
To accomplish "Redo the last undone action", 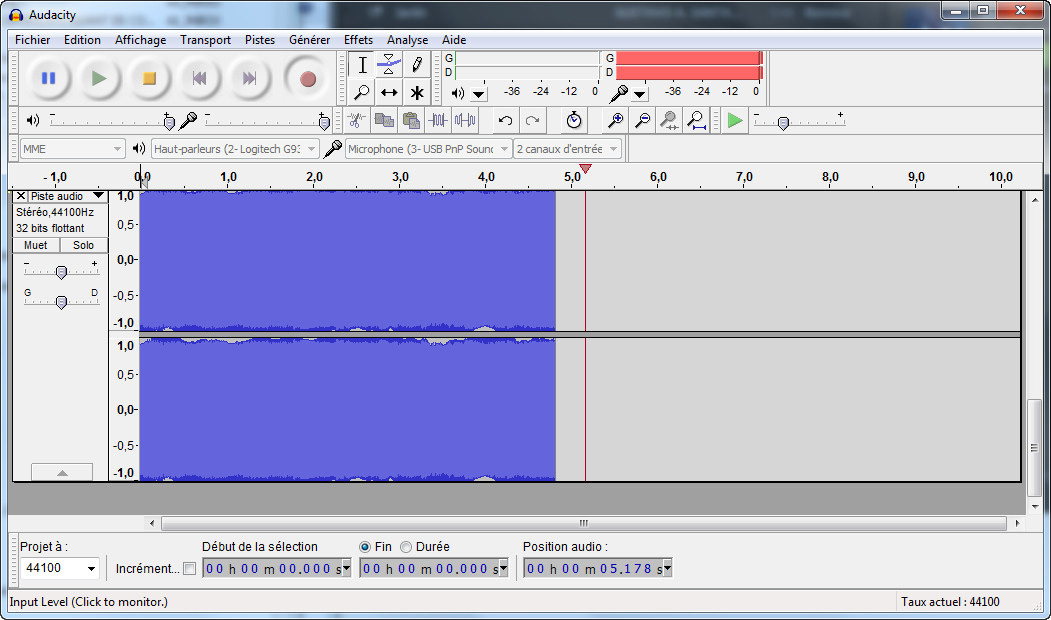I will 532,121.
